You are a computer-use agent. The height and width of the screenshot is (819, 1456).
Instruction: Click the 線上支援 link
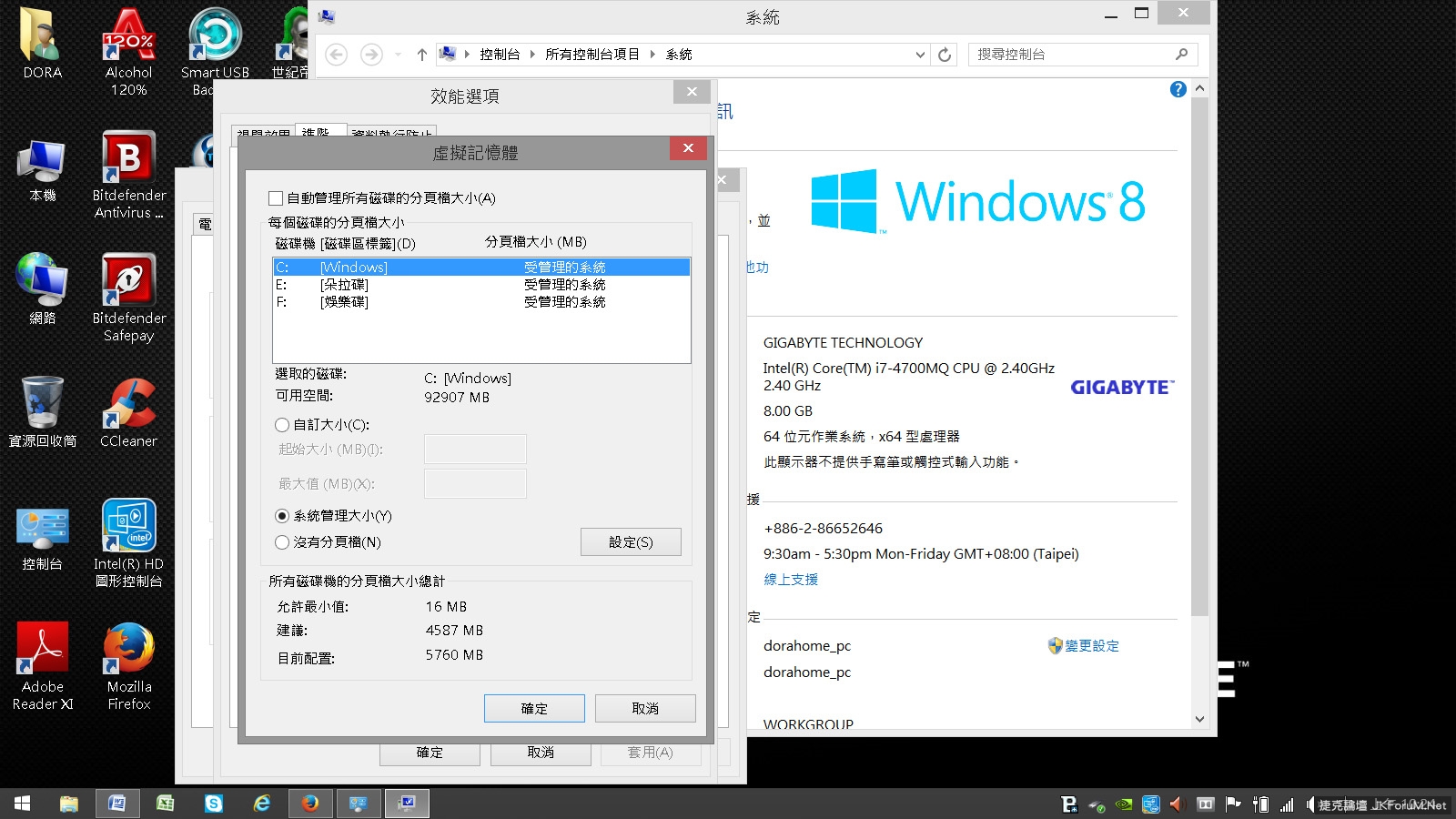pyautogui.click(x=791, y=580)
